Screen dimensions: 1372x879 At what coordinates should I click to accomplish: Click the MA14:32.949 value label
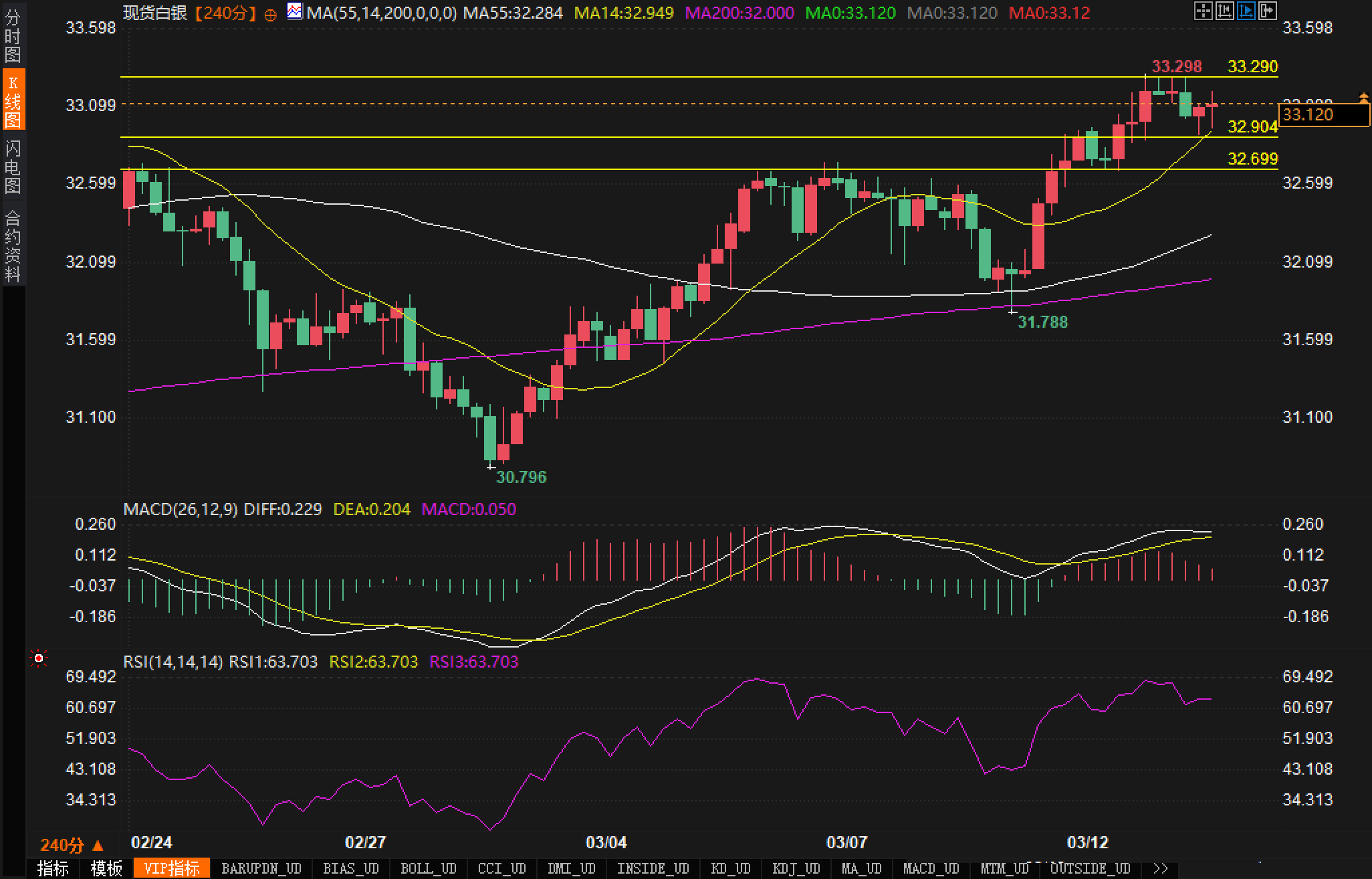624,13
